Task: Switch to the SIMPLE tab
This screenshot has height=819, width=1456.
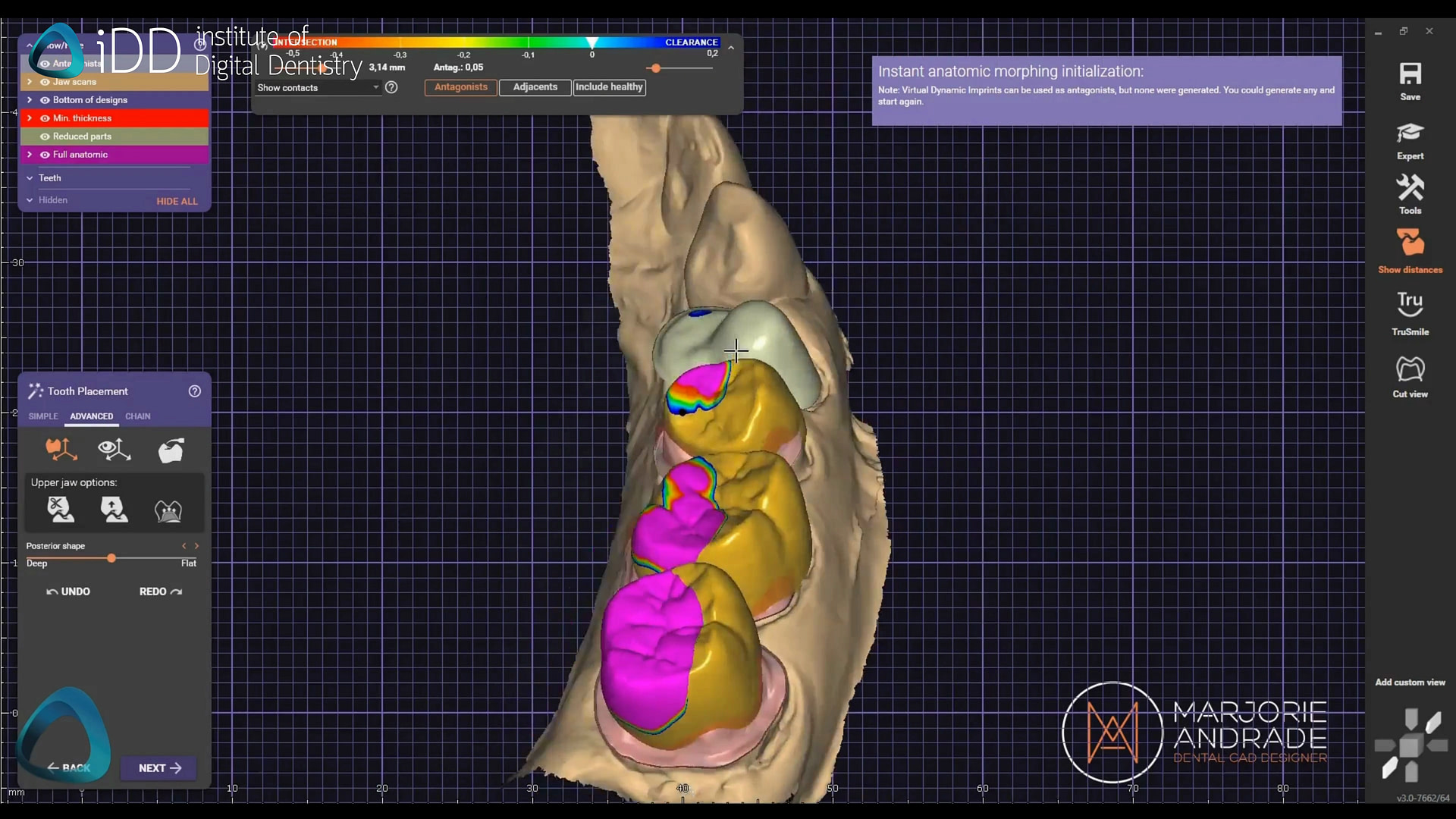Action: pos(42,416)
